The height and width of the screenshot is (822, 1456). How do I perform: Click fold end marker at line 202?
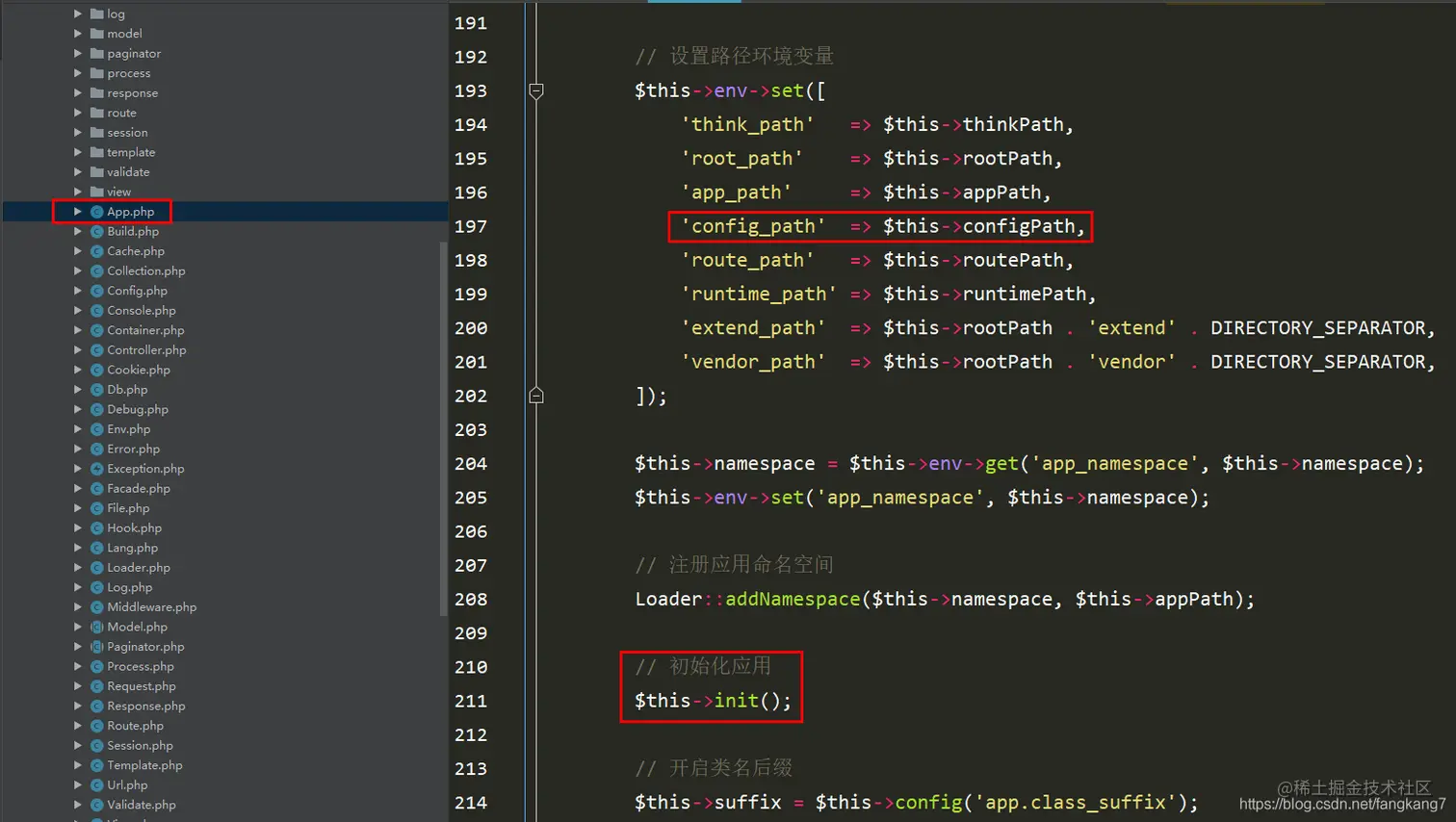click(x=536, y=396)
